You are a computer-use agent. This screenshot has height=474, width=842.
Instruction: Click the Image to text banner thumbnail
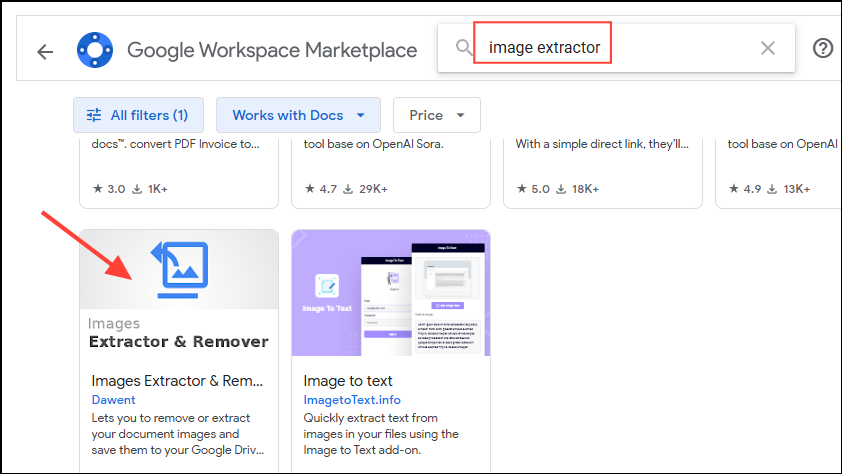coord(391,293)
